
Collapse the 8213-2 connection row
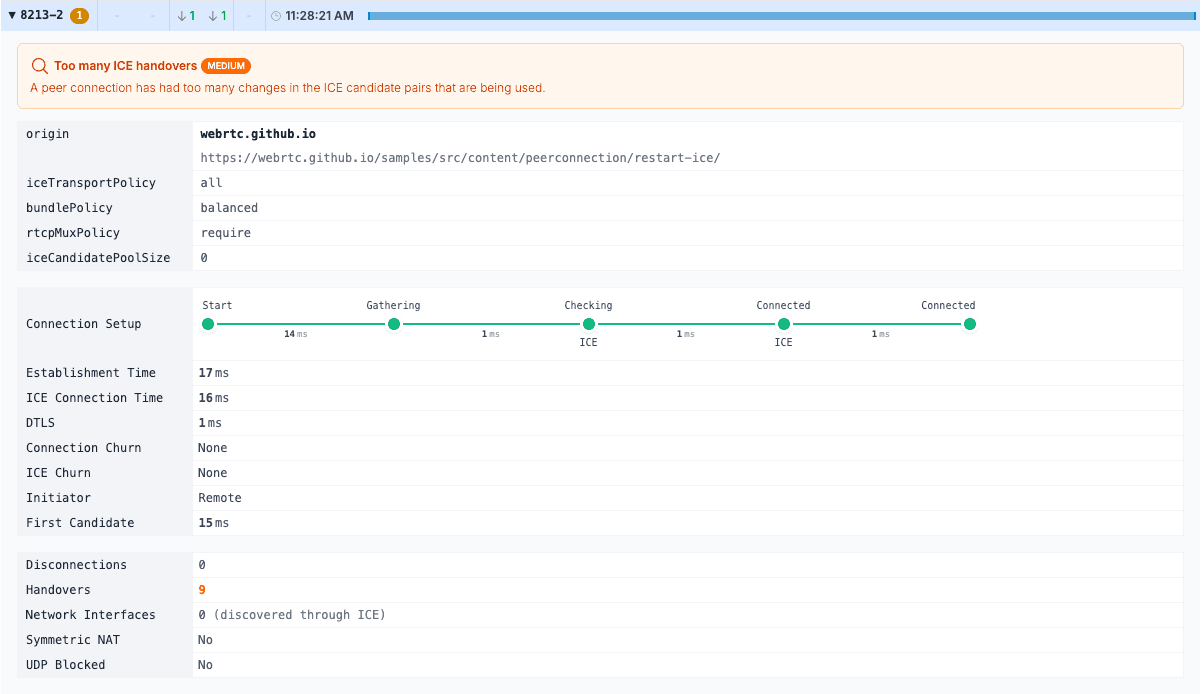click(12, 16)
